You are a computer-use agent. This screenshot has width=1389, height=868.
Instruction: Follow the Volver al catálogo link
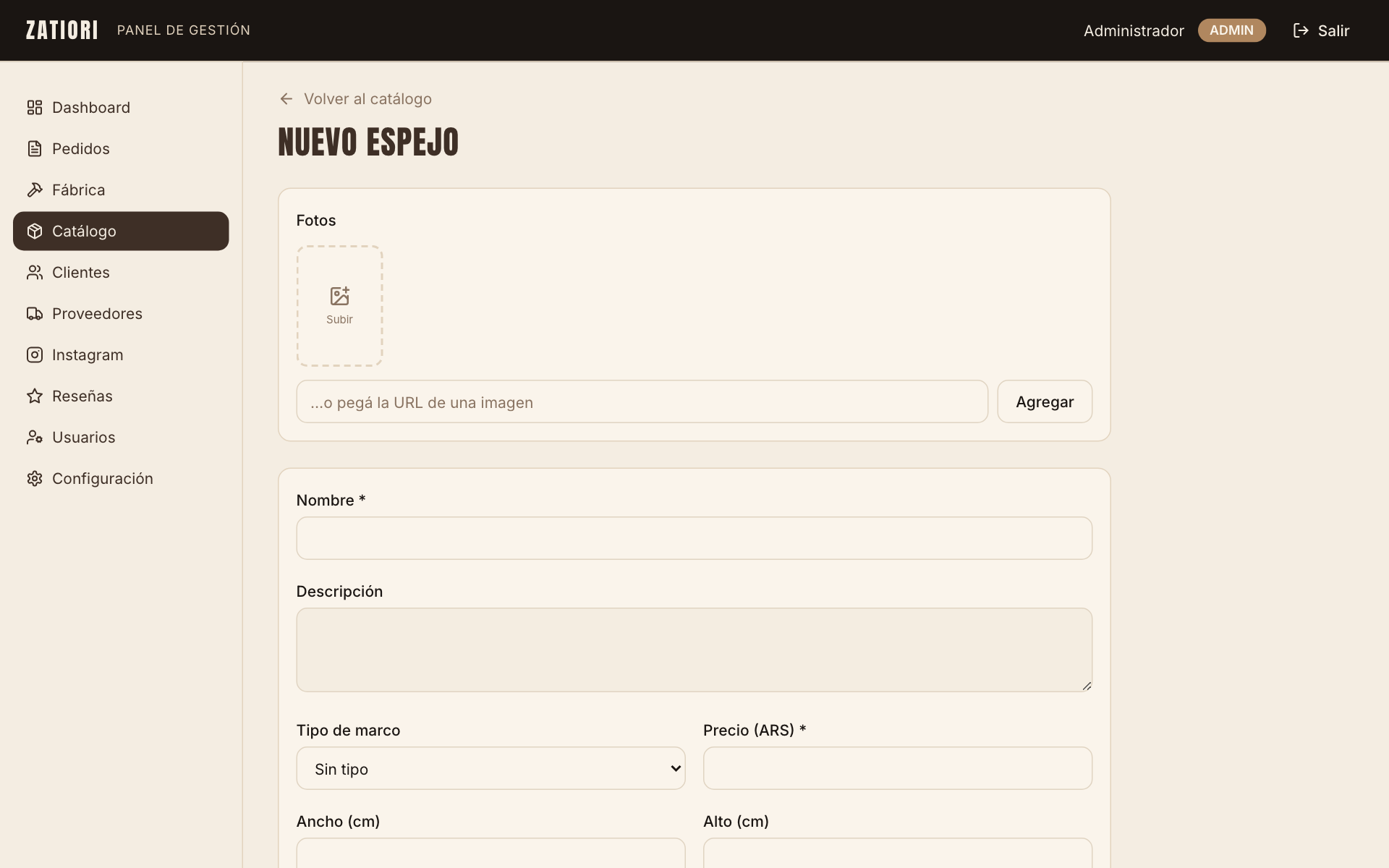click(x=355, y=99)
